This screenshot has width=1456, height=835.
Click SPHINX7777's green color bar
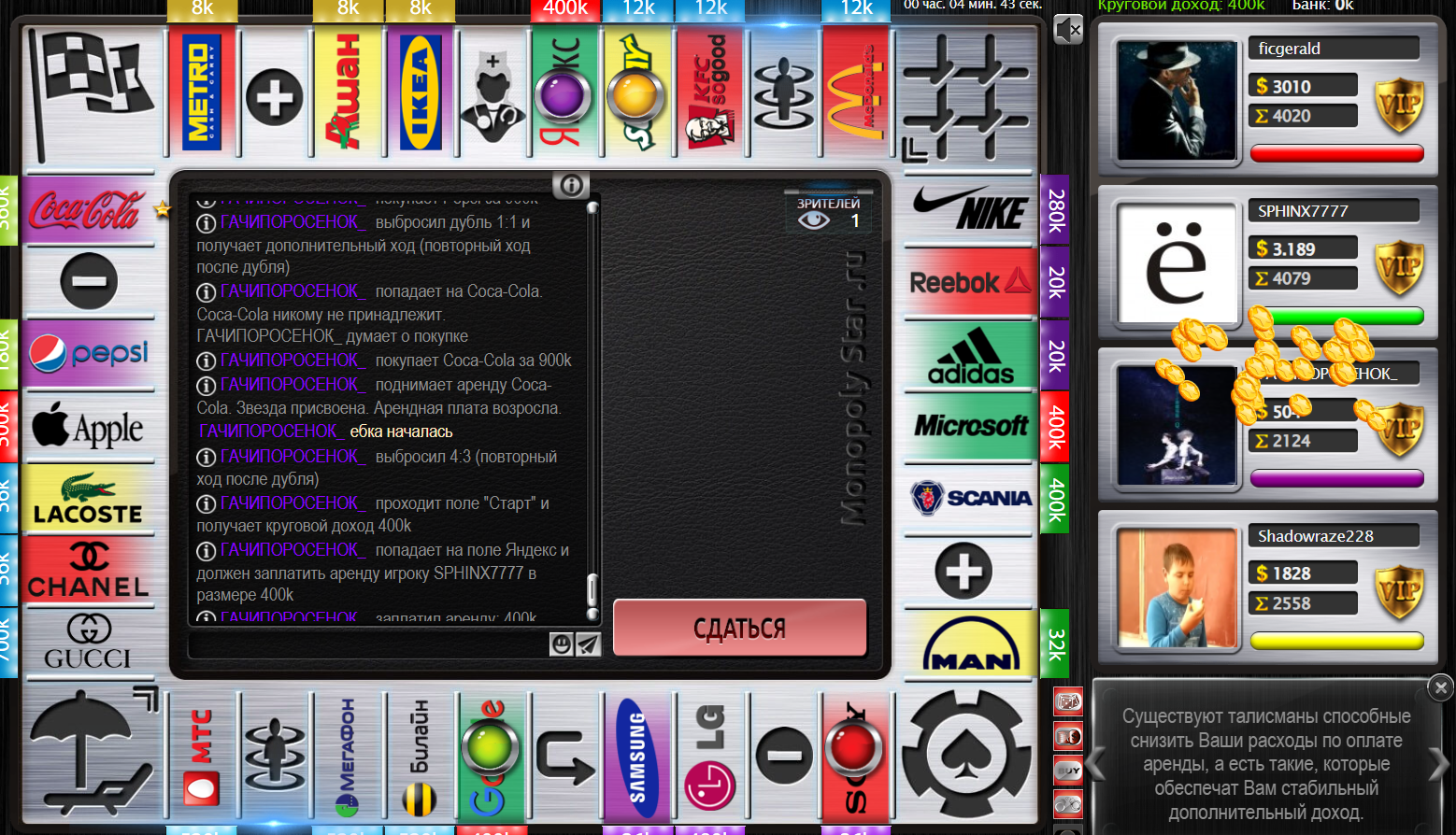click(x=1336, y=316)
